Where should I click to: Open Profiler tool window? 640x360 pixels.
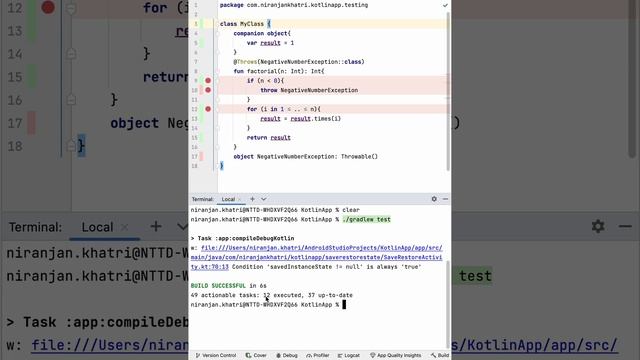click(318, 356)
